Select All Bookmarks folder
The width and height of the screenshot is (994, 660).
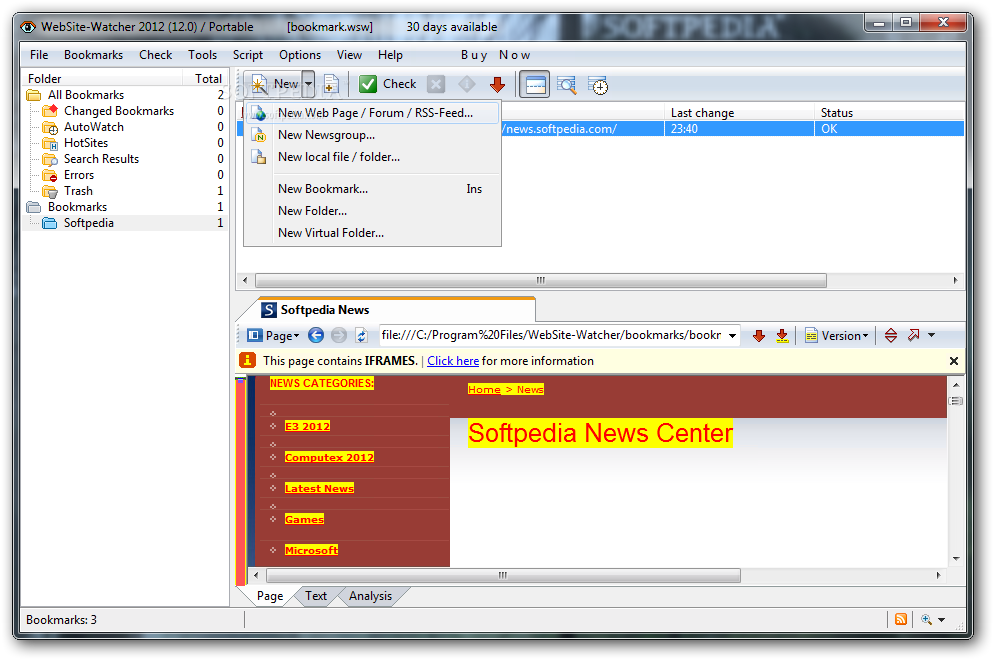coord(86,95)
